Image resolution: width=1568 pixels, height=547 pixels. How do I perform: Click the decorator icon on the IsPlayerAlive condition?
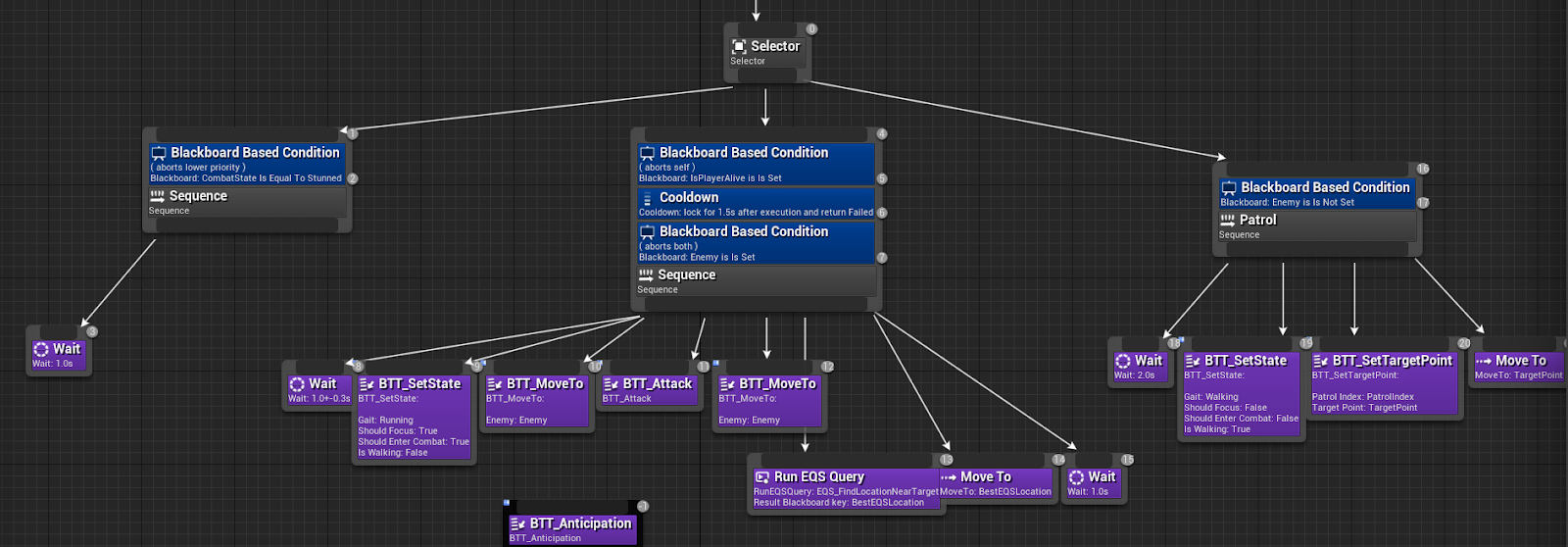647,153
